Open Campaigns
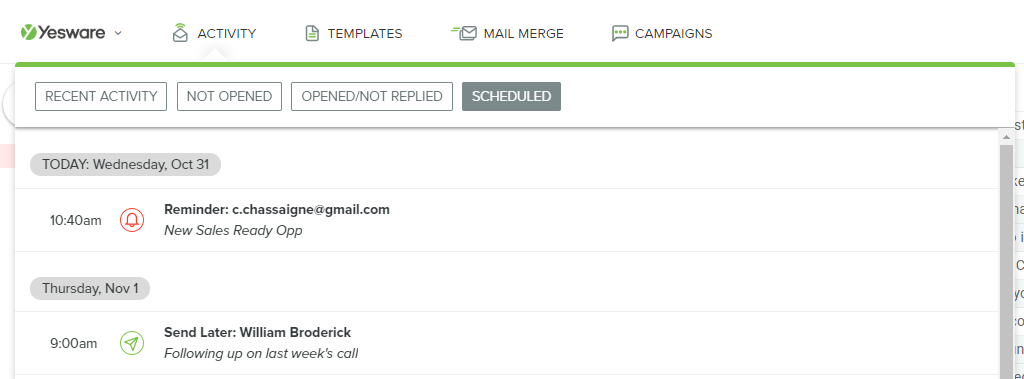1024x379 pixels. pyautogui.click(x=673, y=33)
